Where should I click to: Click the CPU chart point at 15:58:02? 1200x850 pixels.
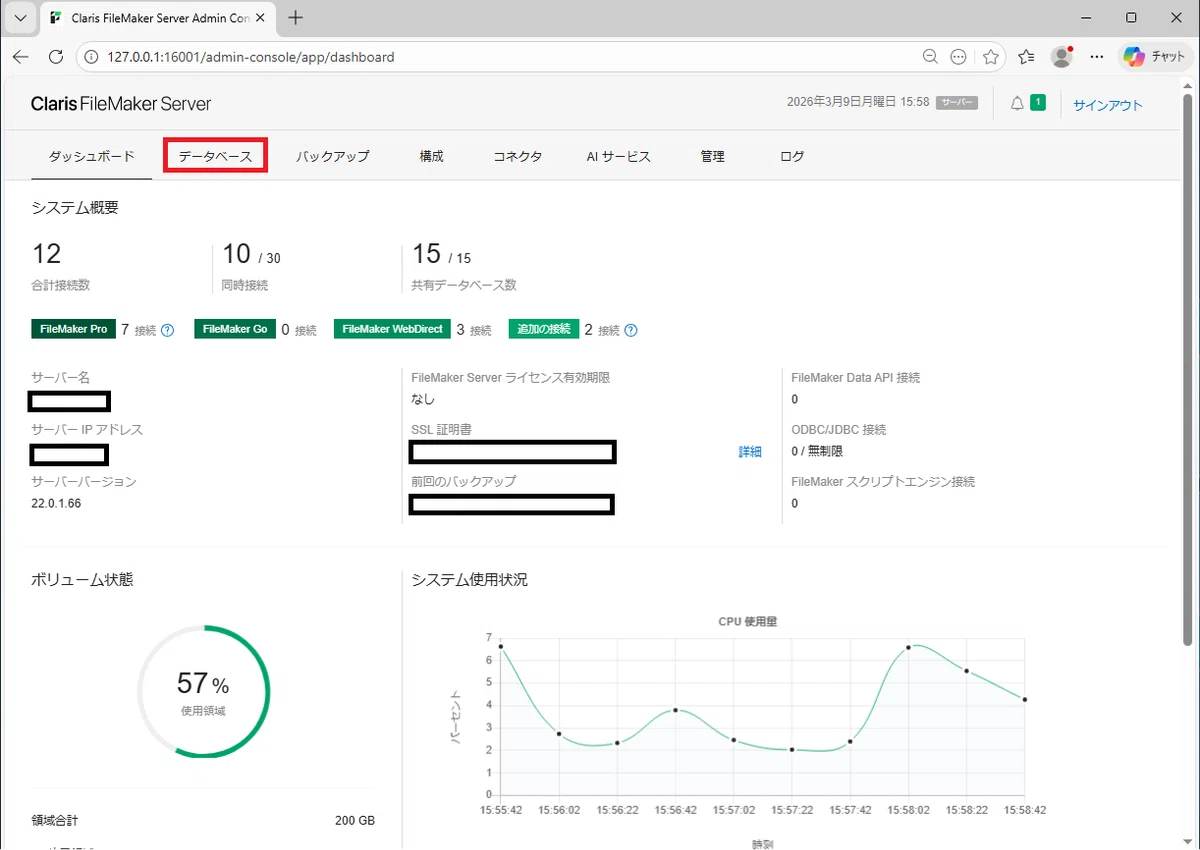909,648
